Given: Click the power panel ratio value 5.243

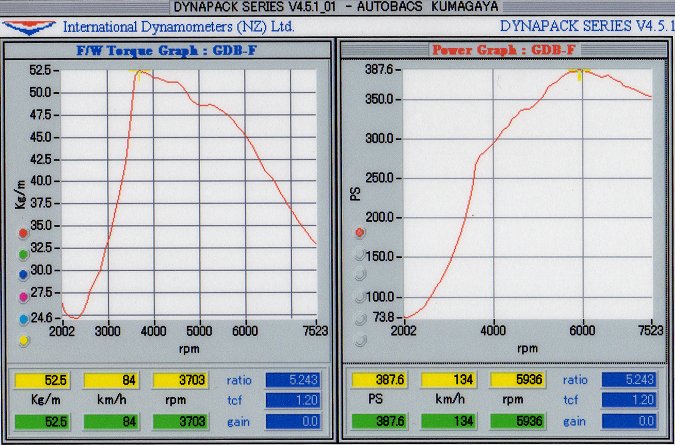Looking at the screenshot, I should coord(629,380).
